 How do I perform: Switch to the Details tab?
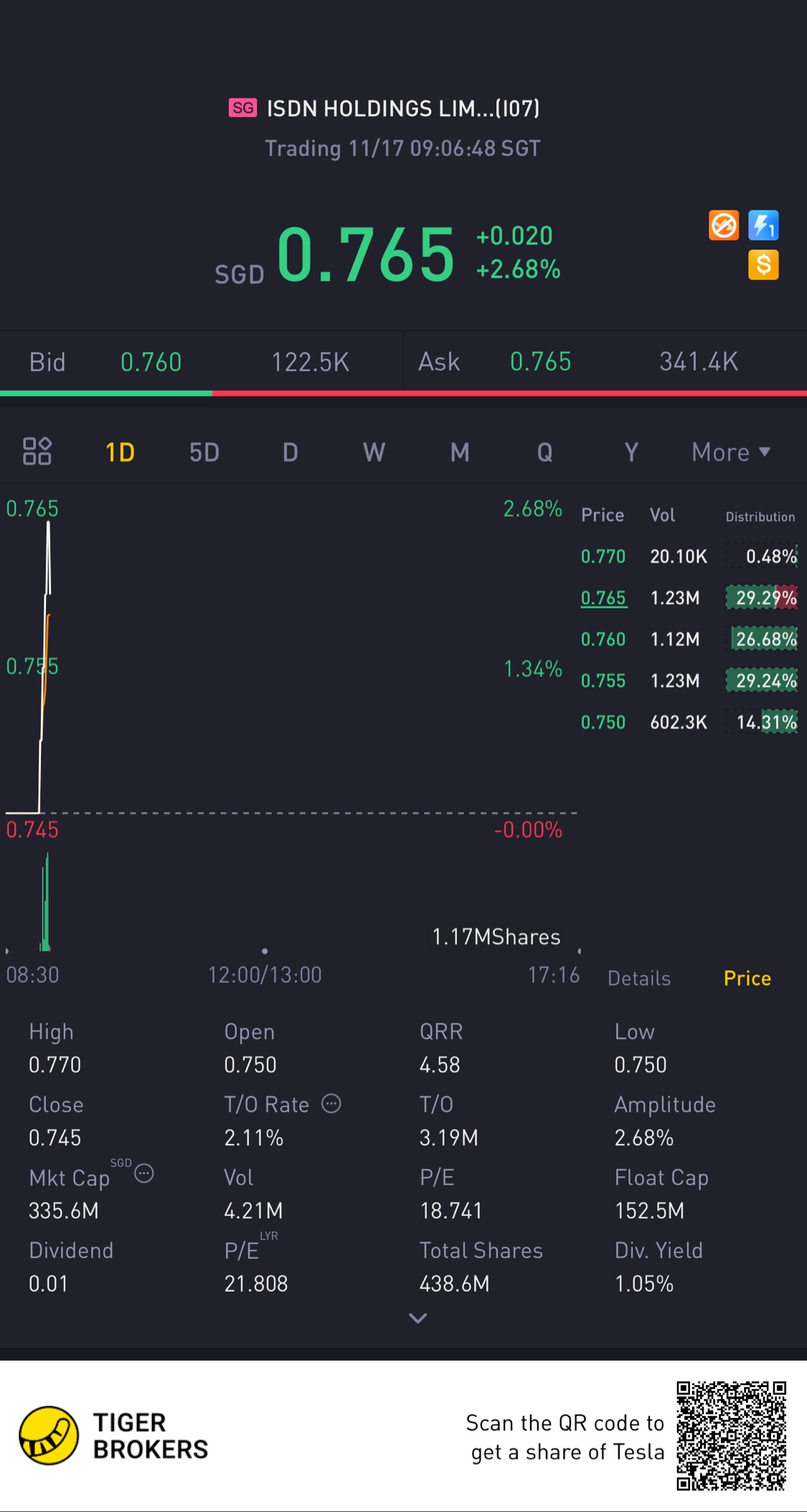pos(638,978)
